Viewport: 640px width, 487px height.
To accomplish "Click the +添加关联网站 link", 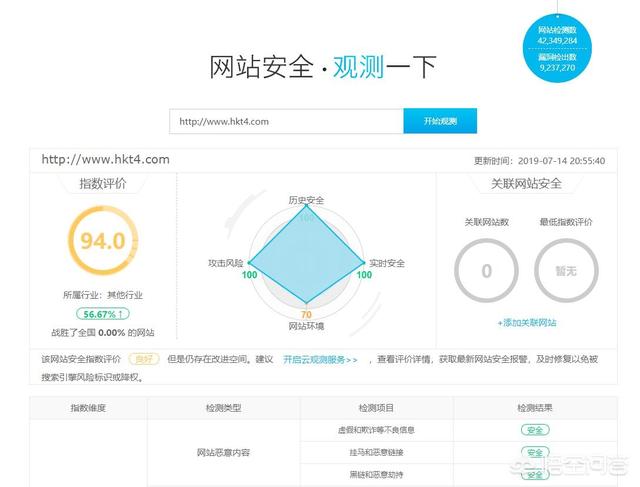I will 527,323.
